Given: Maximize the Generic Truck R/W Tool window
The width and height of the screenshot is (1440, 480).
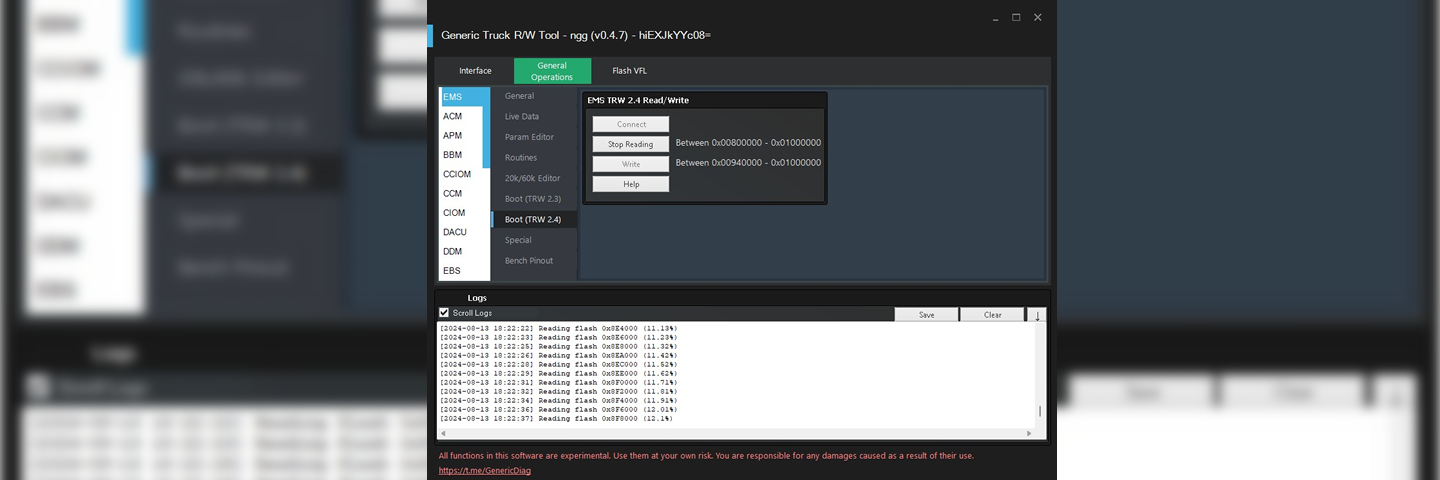Looking at the screenshot, I should [1016, 17].
